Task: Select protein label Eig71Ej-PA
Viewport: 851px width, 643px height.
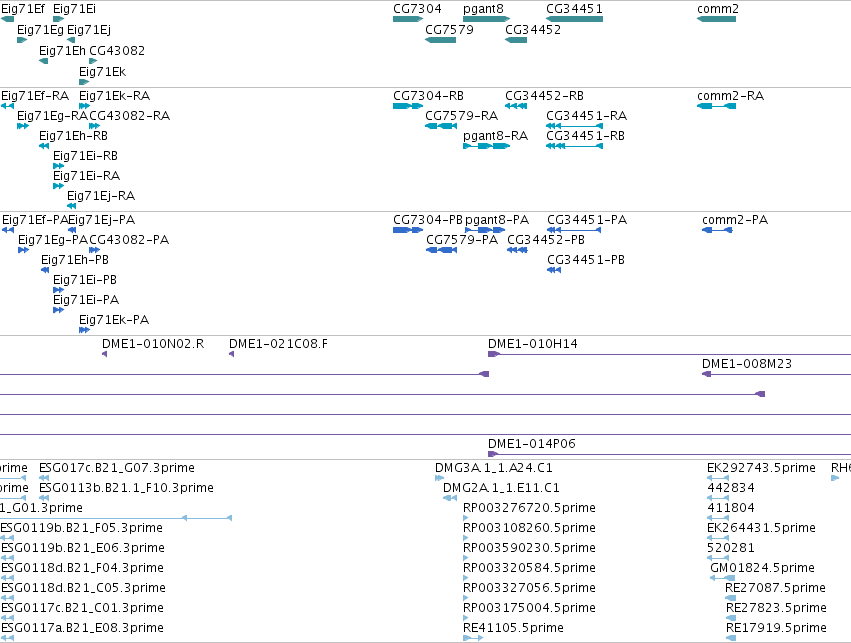Action: (101, 220)
